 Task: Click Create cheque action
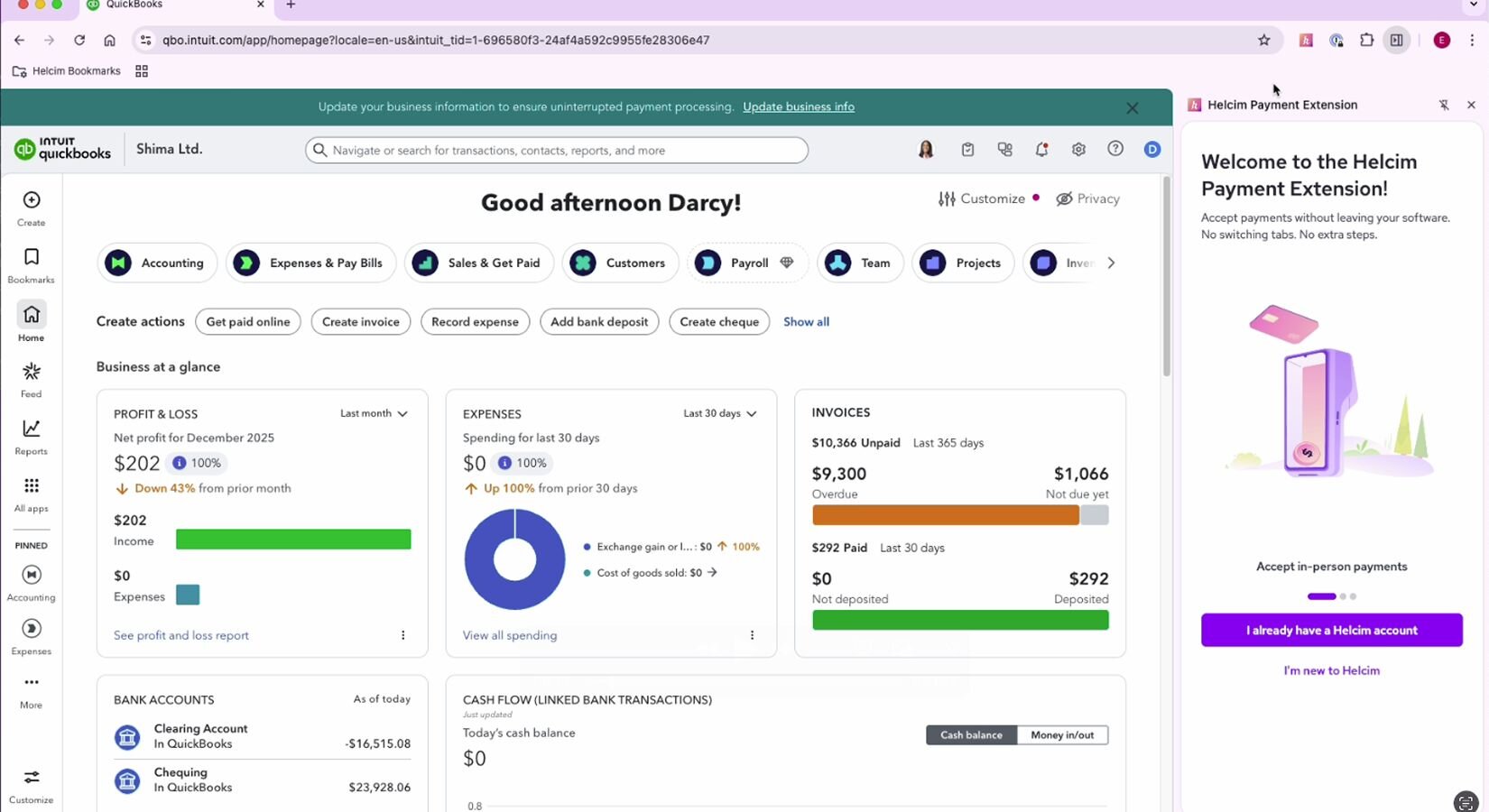click(719, 322)
